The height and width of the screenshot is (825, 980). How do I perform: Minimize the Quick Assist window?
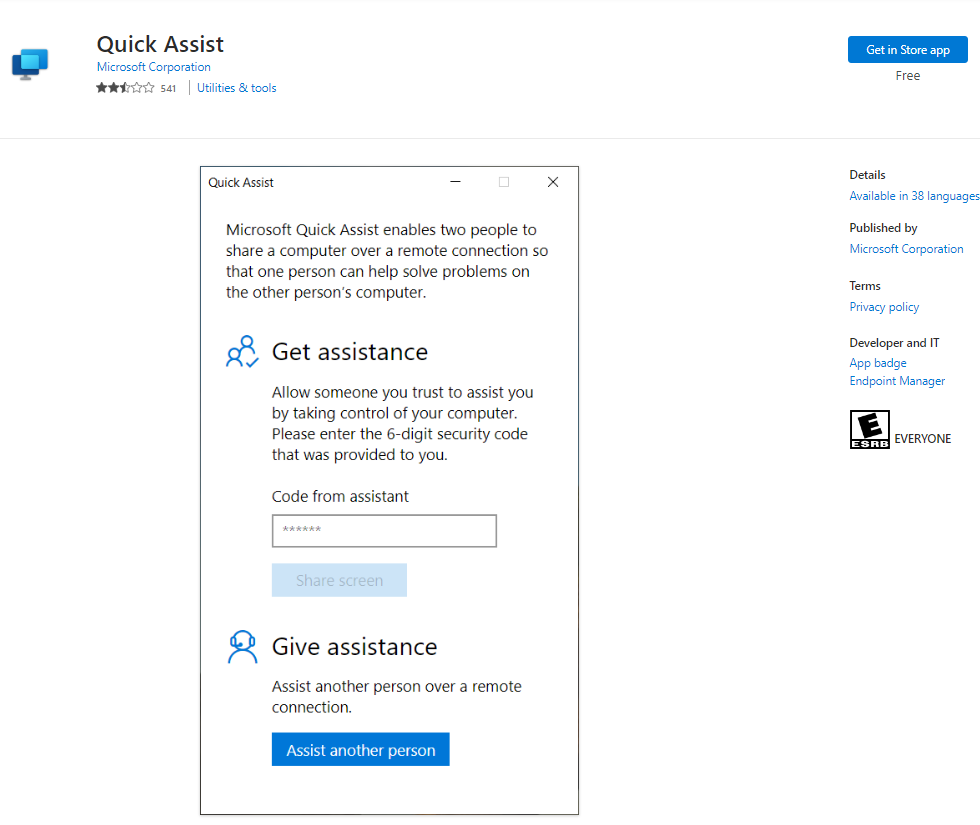(456, 182)
